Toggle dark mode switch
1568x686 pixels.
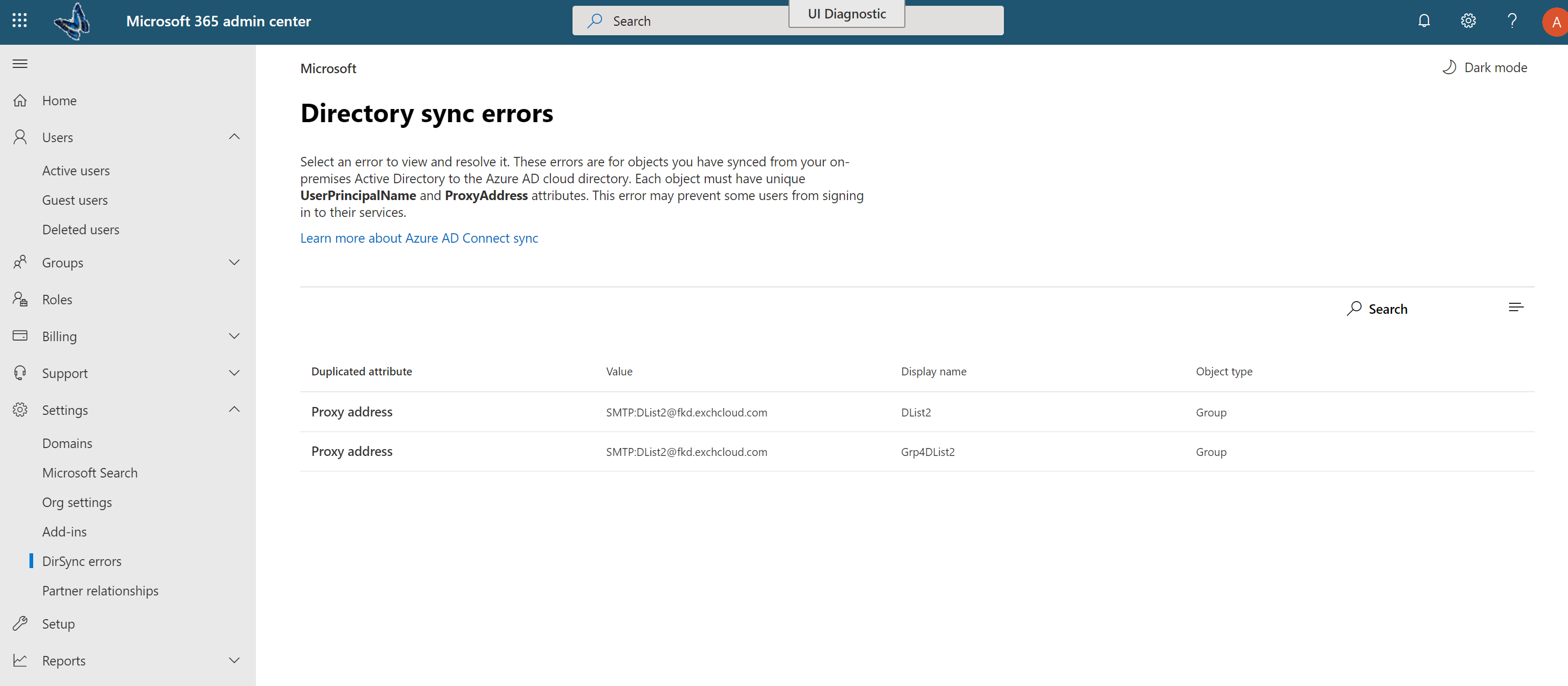(x=1485, y=67)
